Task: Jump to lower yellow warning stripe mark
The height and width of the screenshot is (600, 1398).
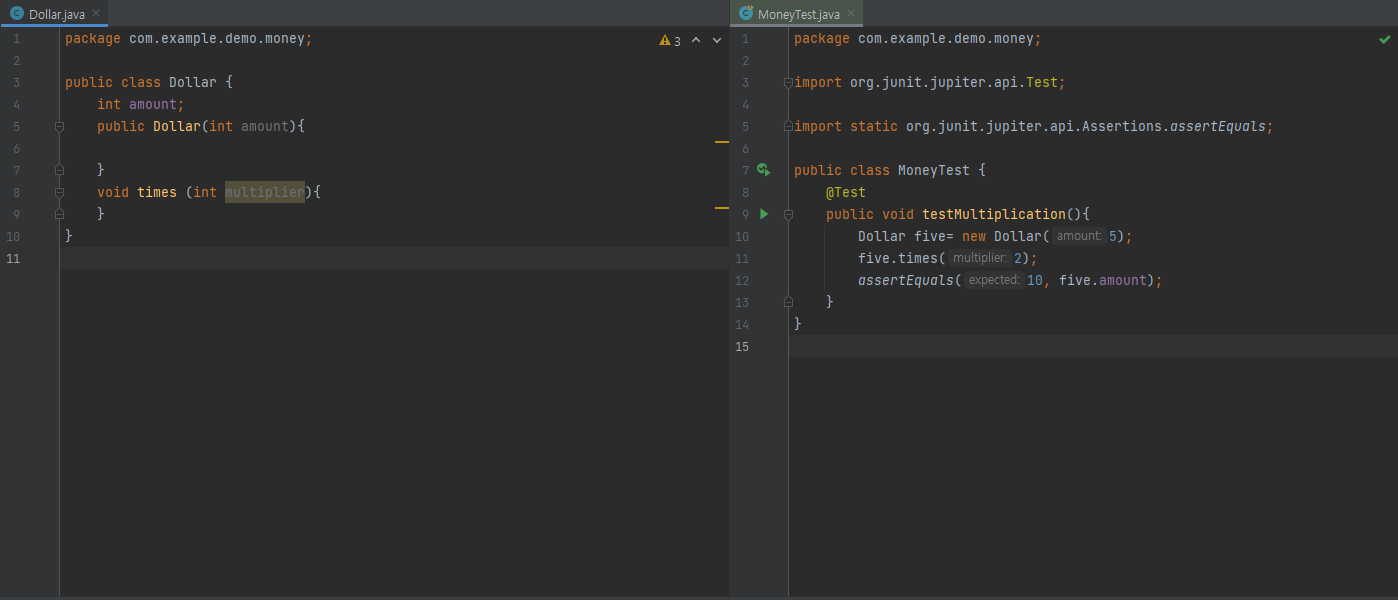Action: click(x=722, y=208)
